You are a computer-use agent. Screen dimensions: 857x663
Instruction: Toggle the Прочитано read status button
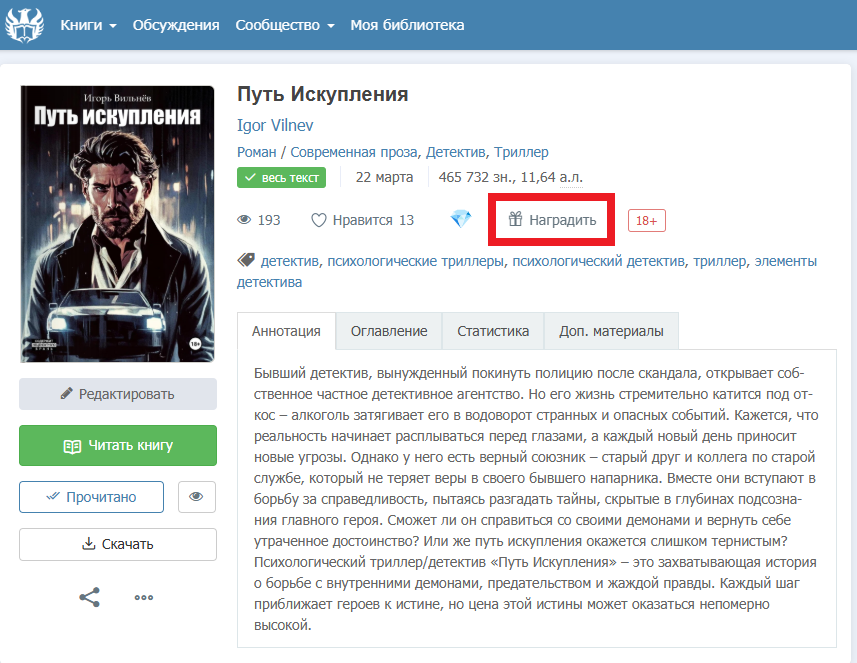tap(91, 497)
